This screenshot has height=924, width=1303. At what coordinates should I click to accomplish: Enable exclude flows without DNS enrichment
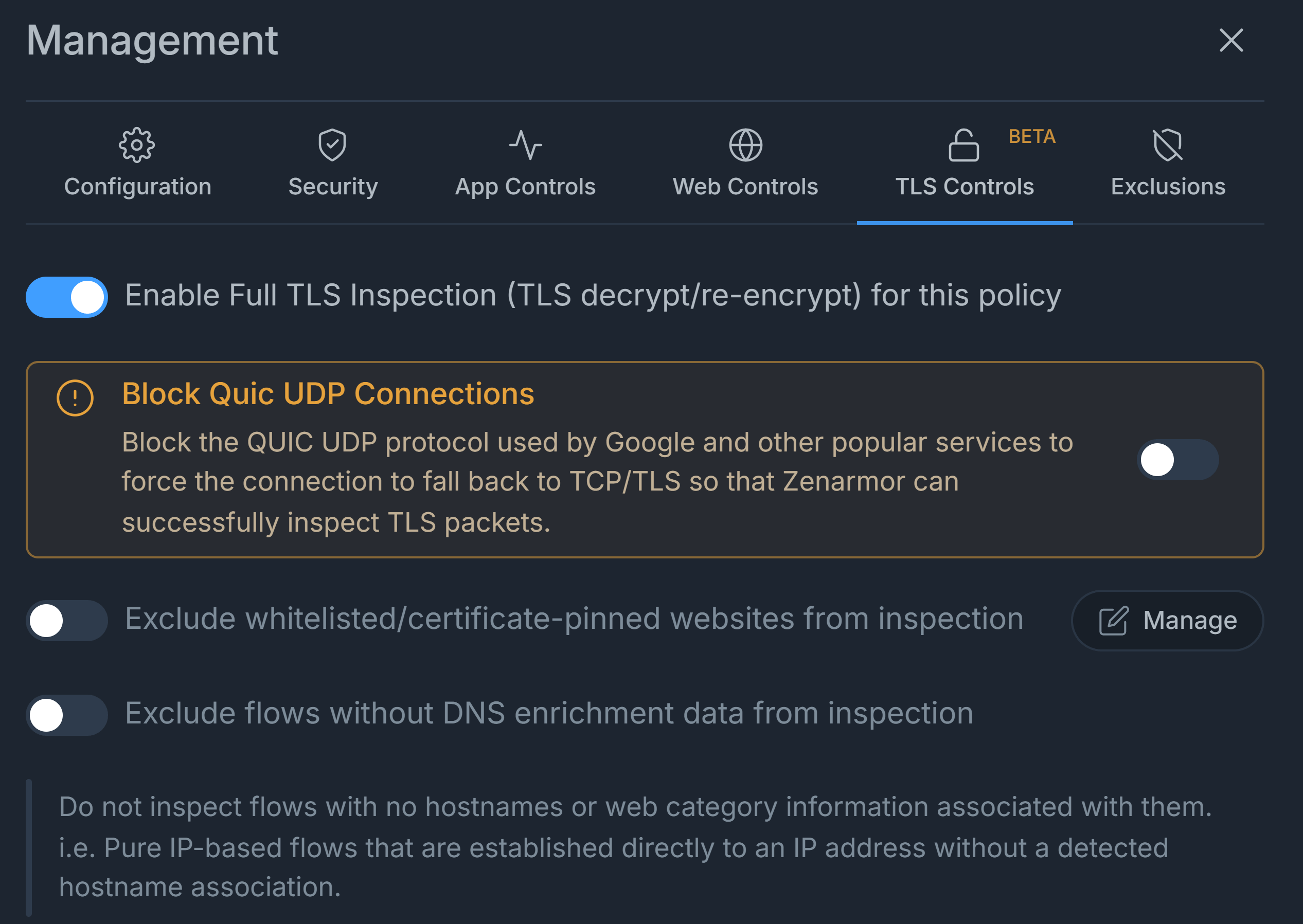click(x=67, y=715)
